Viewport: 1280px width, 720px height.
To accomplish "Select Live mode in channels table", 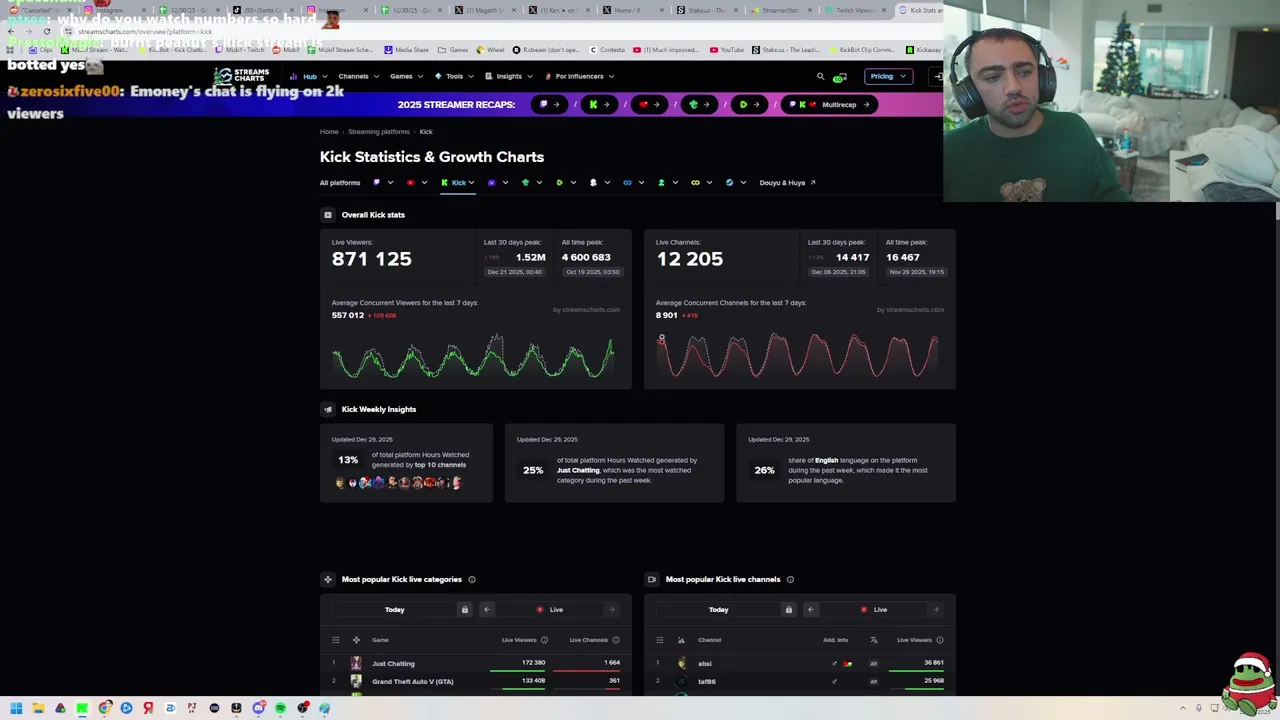I will (874, 610).
